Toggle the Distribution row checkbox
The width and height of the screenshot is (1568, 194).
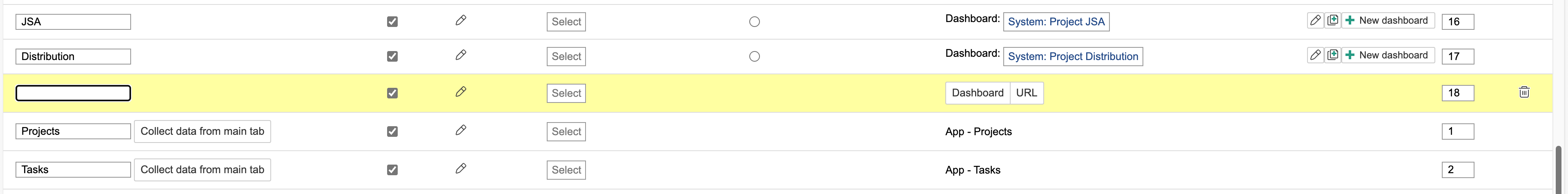pyautogui.click(x=392, y=56)
